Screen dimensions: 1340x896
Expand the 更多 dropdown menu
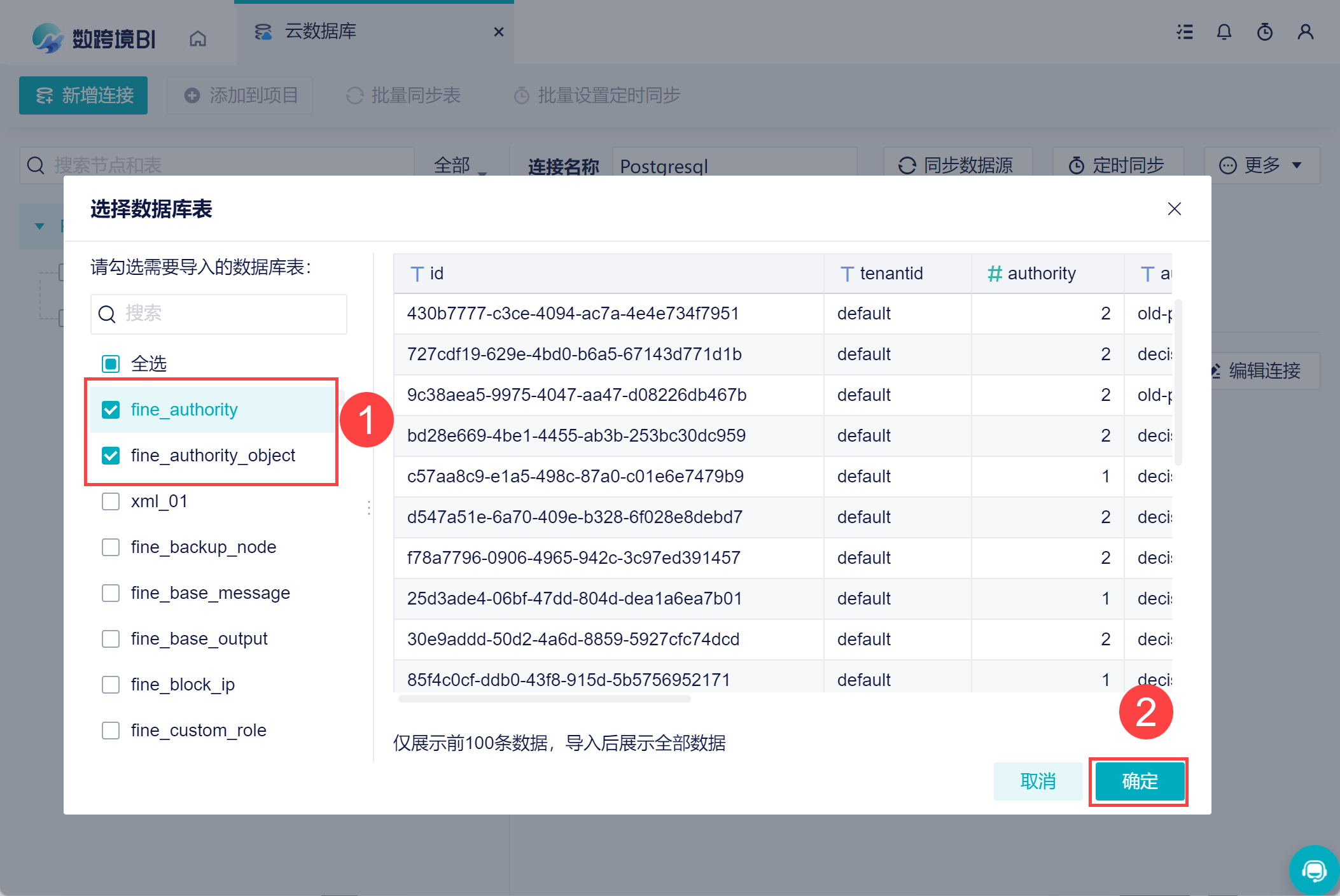coord(1261,165)
